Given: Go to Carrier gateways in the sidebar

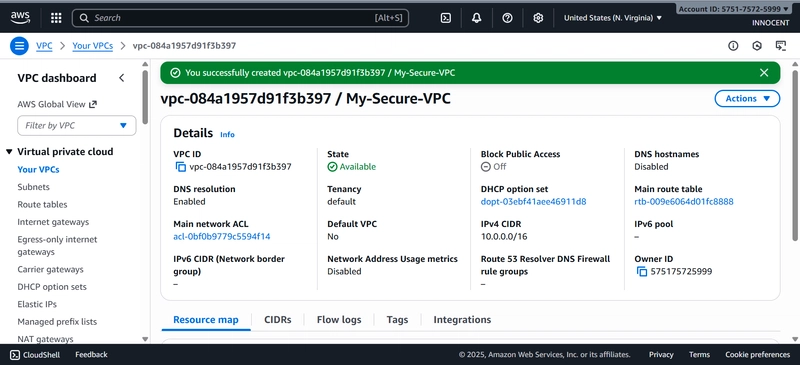Looking at the screenshot, I should tap(51, 269).
